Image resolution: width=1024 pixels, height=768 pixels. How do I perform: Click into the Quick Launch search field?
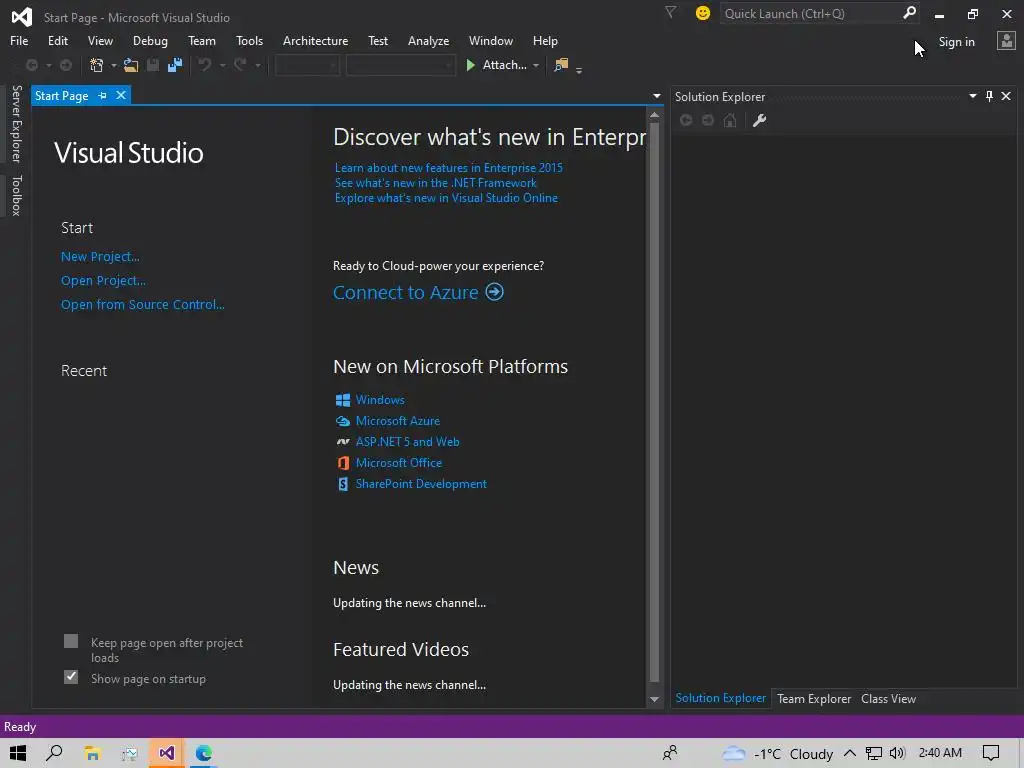pyautogui.click(x=810, y=13)
